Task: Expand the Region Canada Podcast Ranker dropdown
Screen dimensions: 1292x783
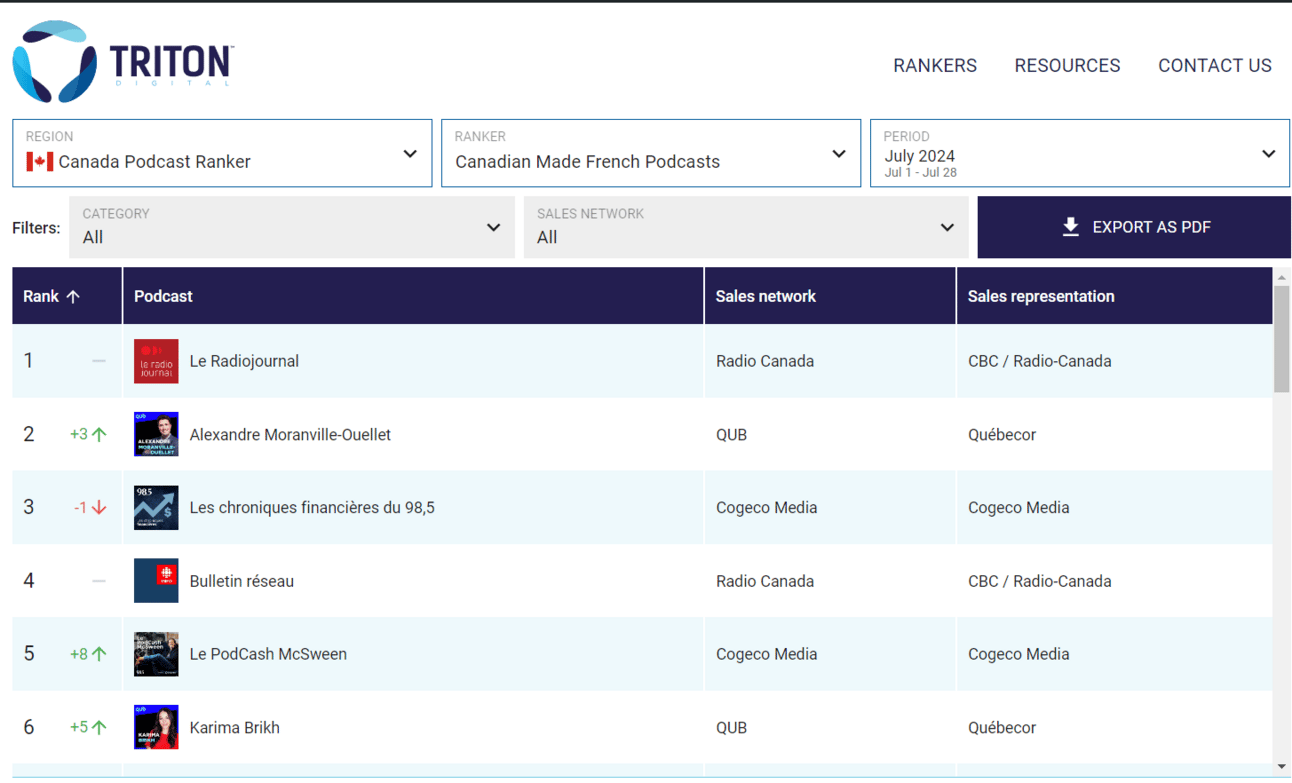Action: [x=222, y=154]
